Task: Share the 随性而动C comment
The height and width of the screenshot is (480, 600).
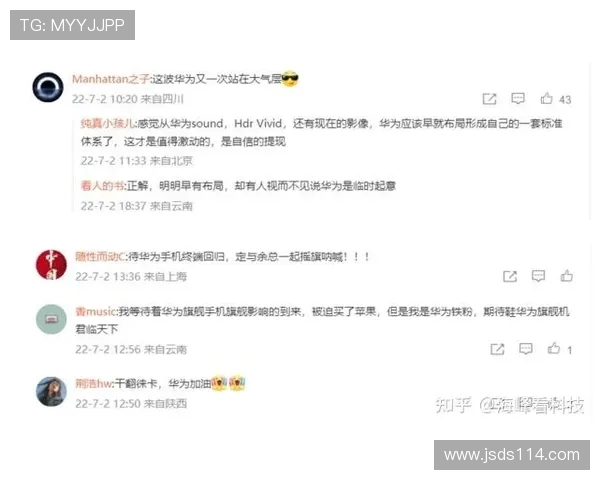Action: tap(510, 276)
